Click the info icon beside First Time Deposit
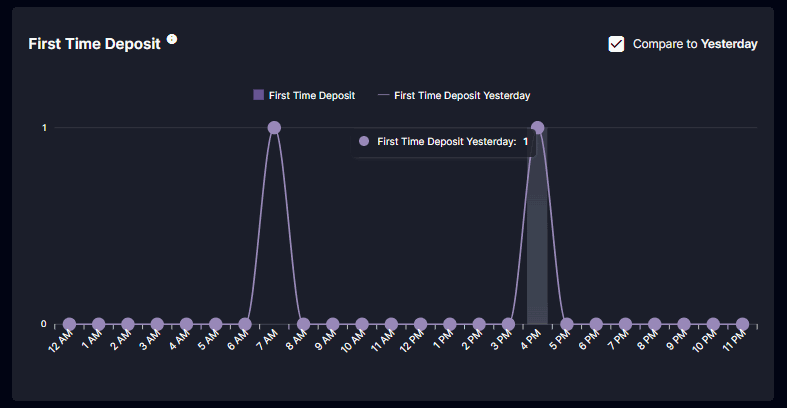 pyautogui.click(x=172, y=39)
